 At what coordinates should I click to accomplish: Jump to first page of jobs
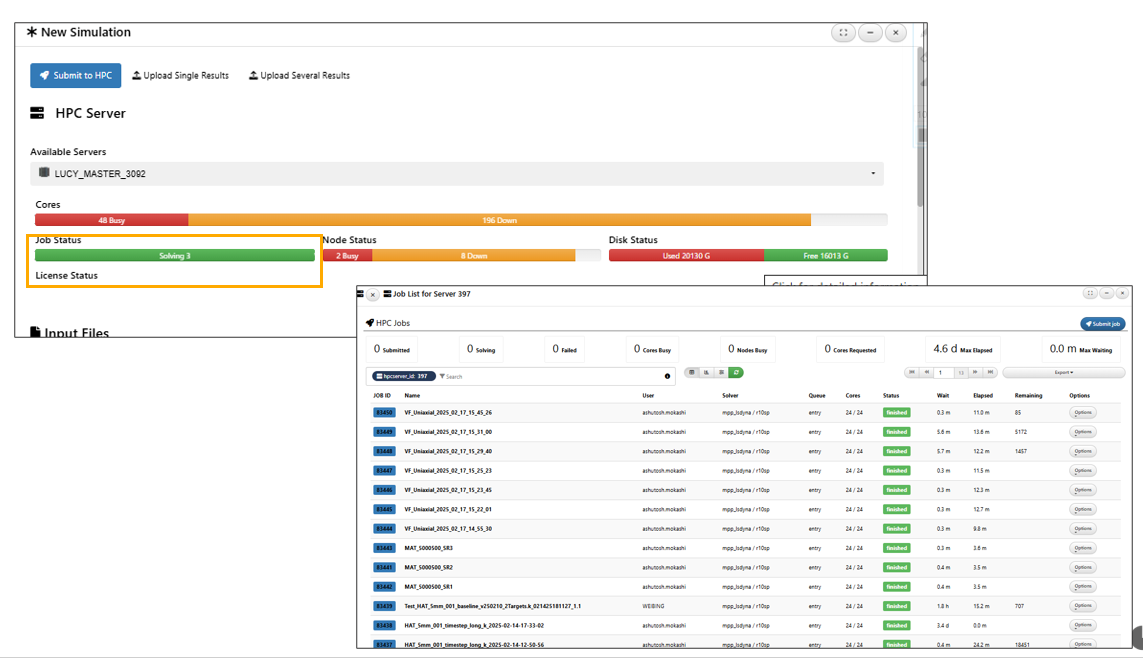[911, 372]
